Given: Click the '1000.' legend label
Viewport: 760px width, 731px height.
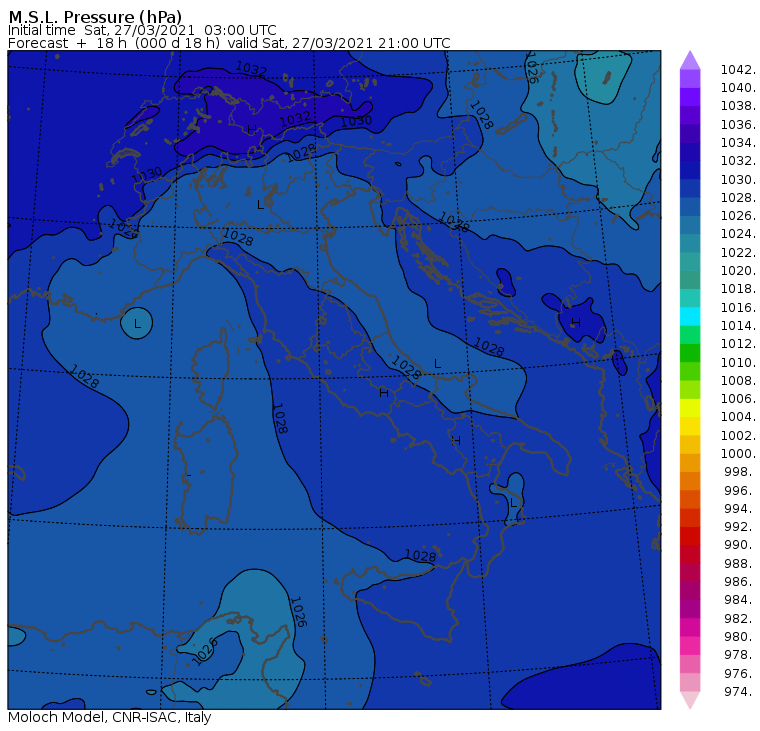Looking at the screenshot, I should click(738, 454).
